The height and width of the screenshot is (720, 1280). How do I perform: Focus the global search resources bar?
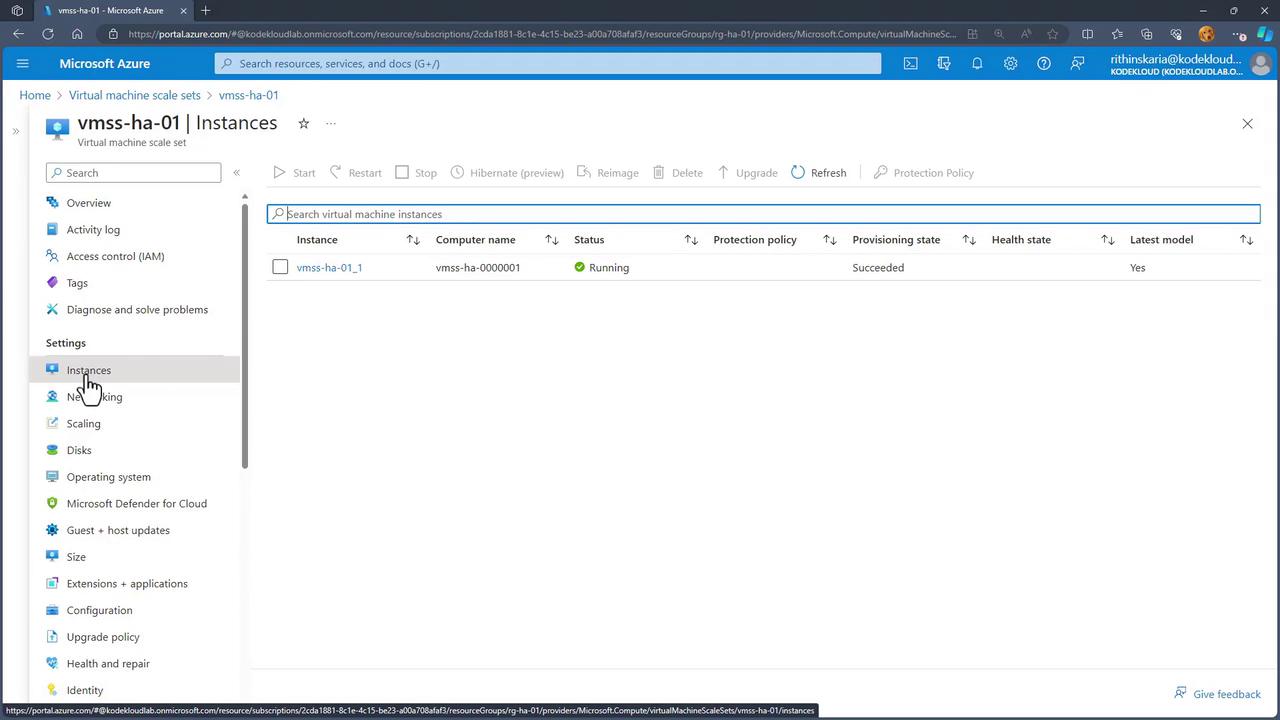tap(548, 63)
